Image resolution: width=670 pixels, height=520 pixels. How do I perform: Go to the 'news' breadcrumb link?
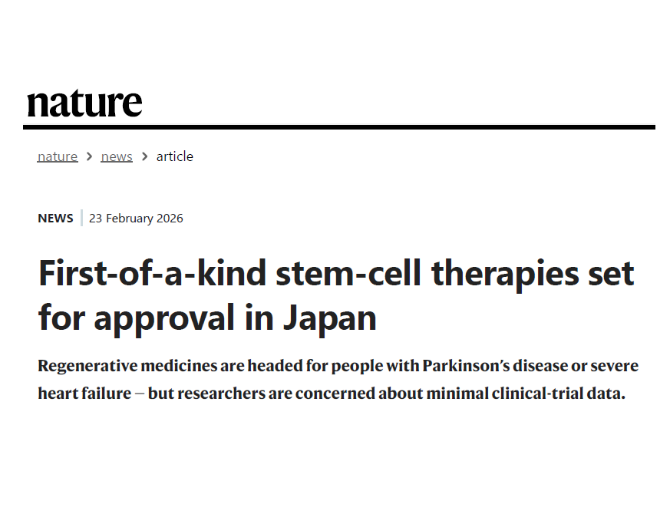pyautogui.click(x=116, y=157)
